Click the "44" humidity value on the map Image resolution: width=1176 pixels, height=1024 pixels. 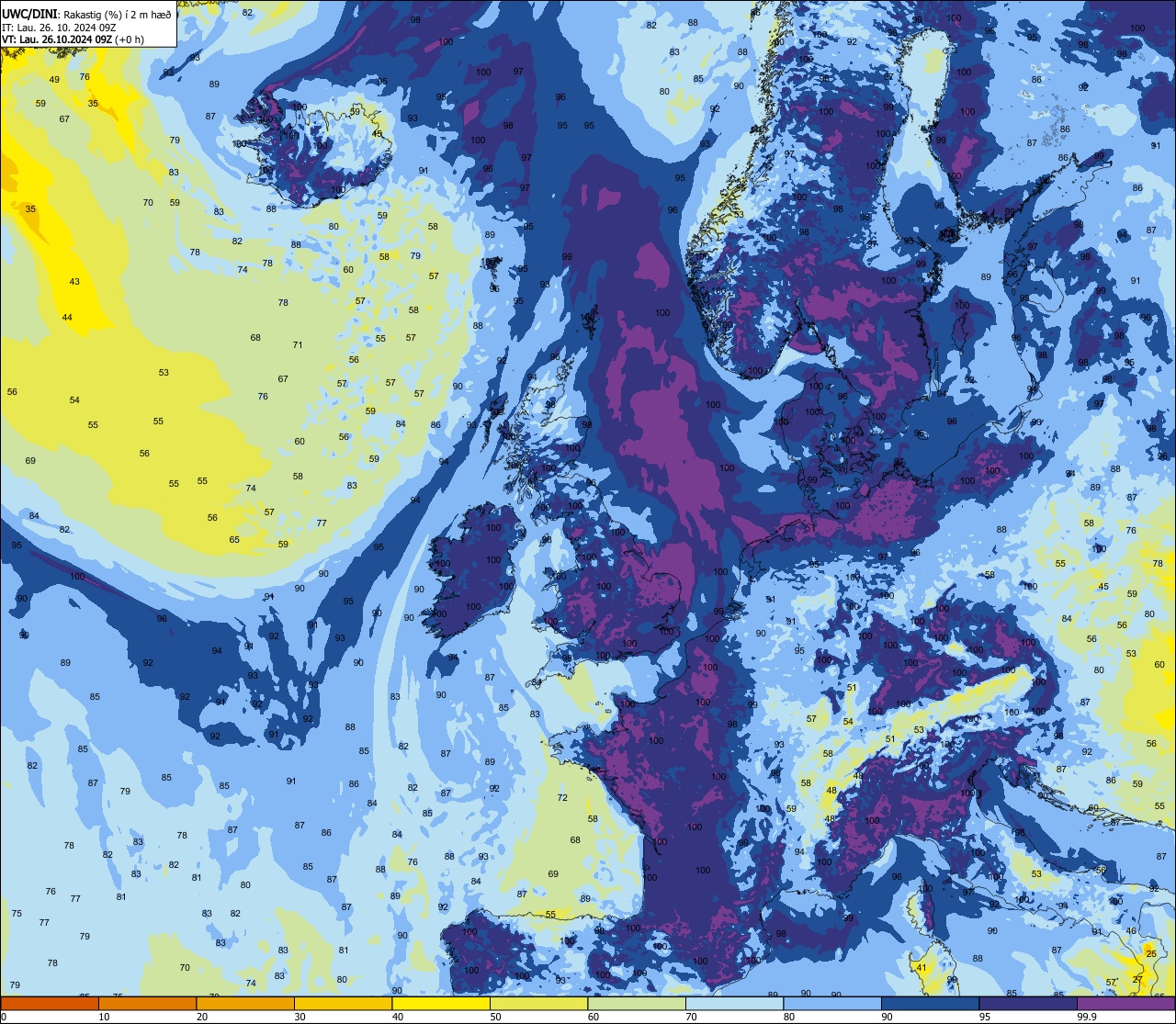[x=67, y=317]
